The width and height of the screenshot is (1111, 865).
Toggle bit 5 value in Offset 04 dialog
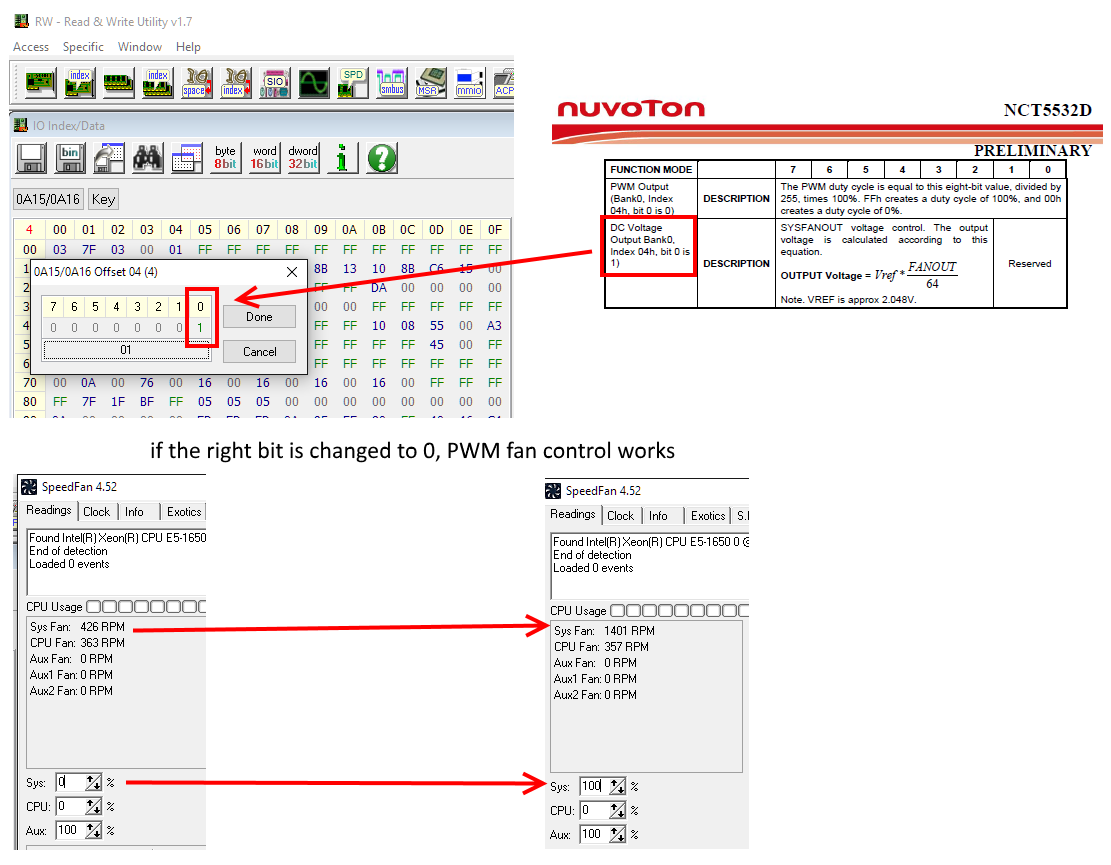(95, 327)
